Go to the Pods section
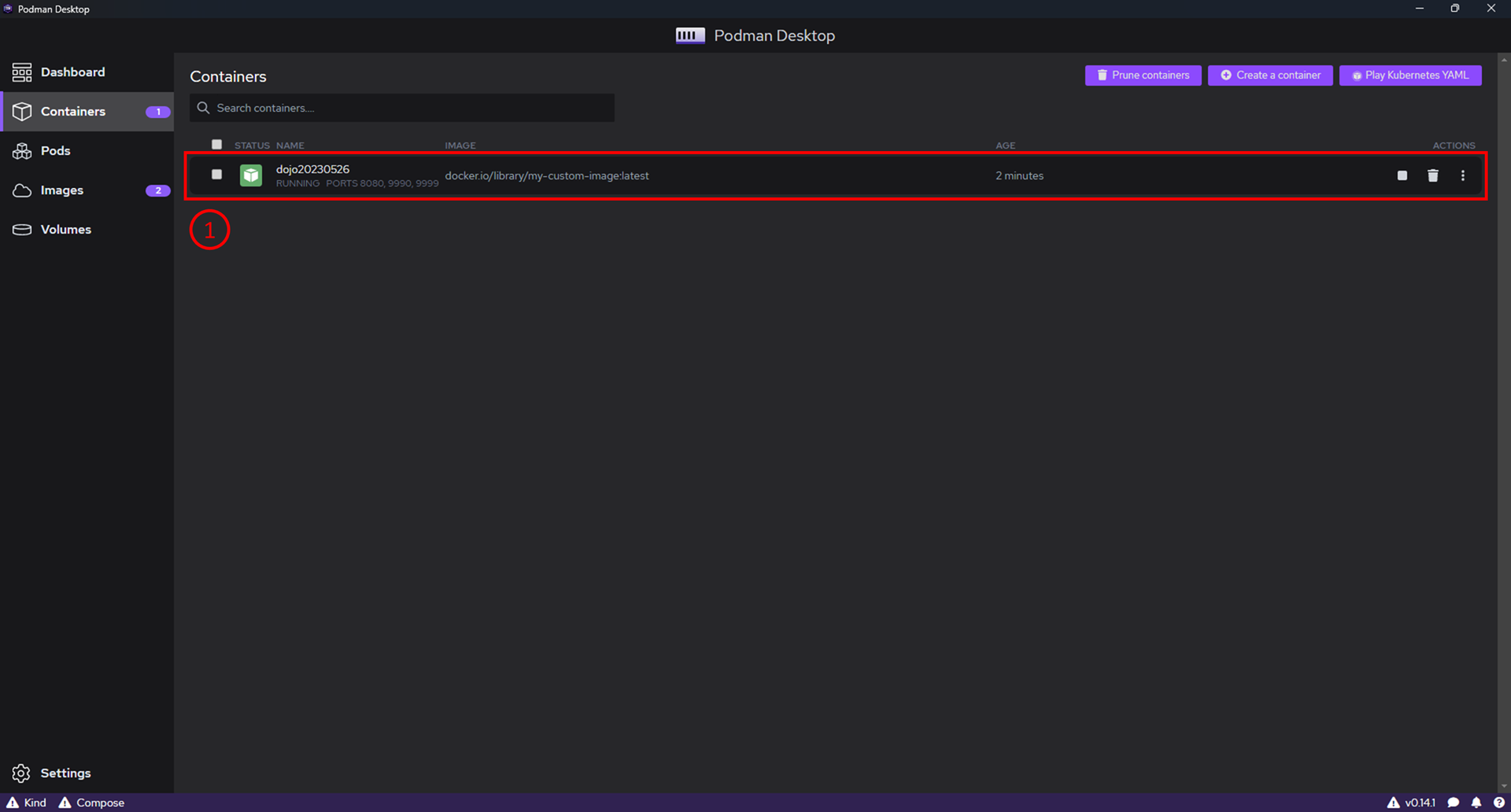Screen dimensions: 1511x812 point(87,151)
